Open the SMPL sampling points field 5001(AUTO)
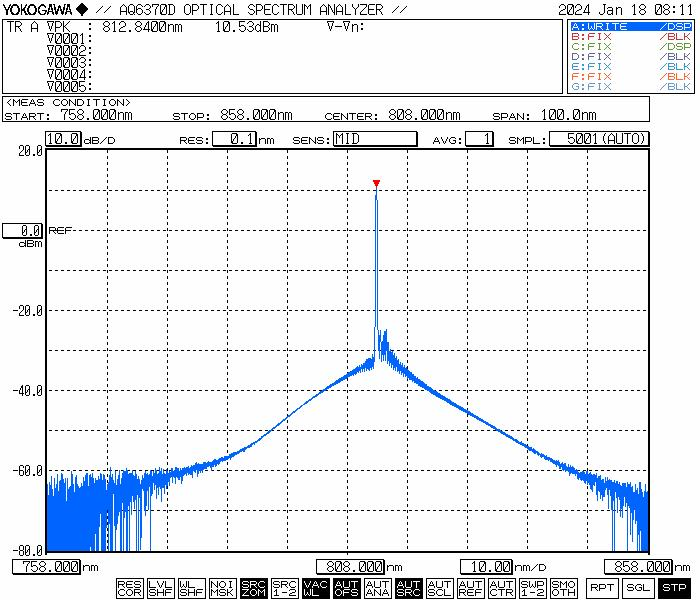The image size is (700, 600). point(599,139)
